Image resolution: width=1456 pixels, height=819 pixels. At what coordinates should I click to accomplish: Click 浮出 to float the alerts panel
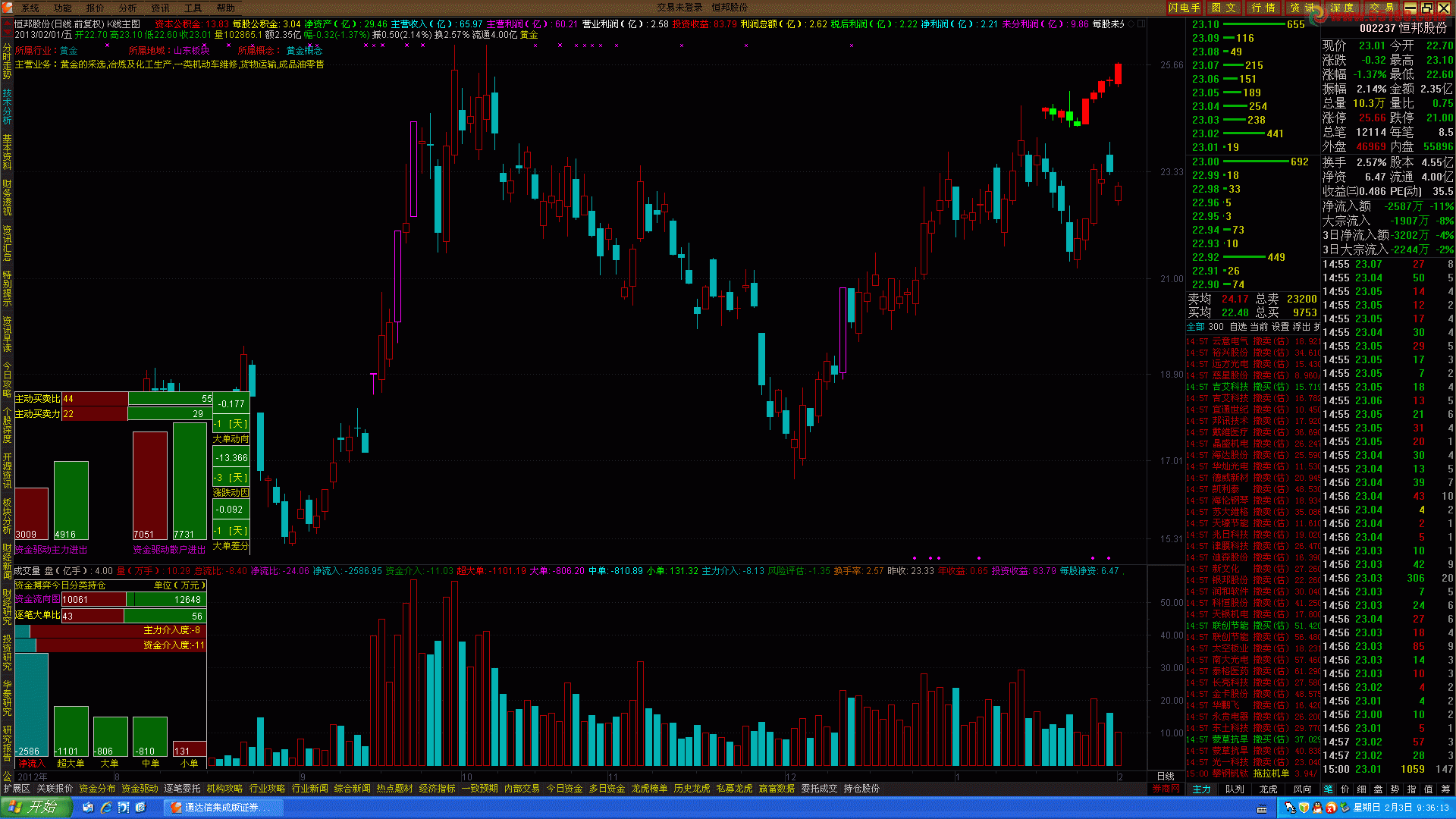tap(1301, 327)
